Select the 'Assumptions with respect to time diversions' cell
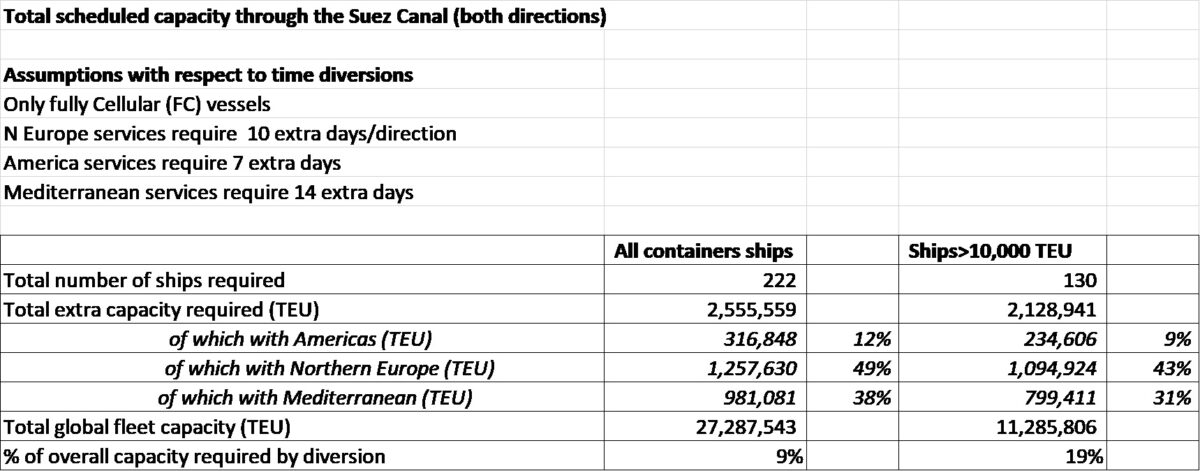The width and height of the screenshot is (1200, 471). 209,76
